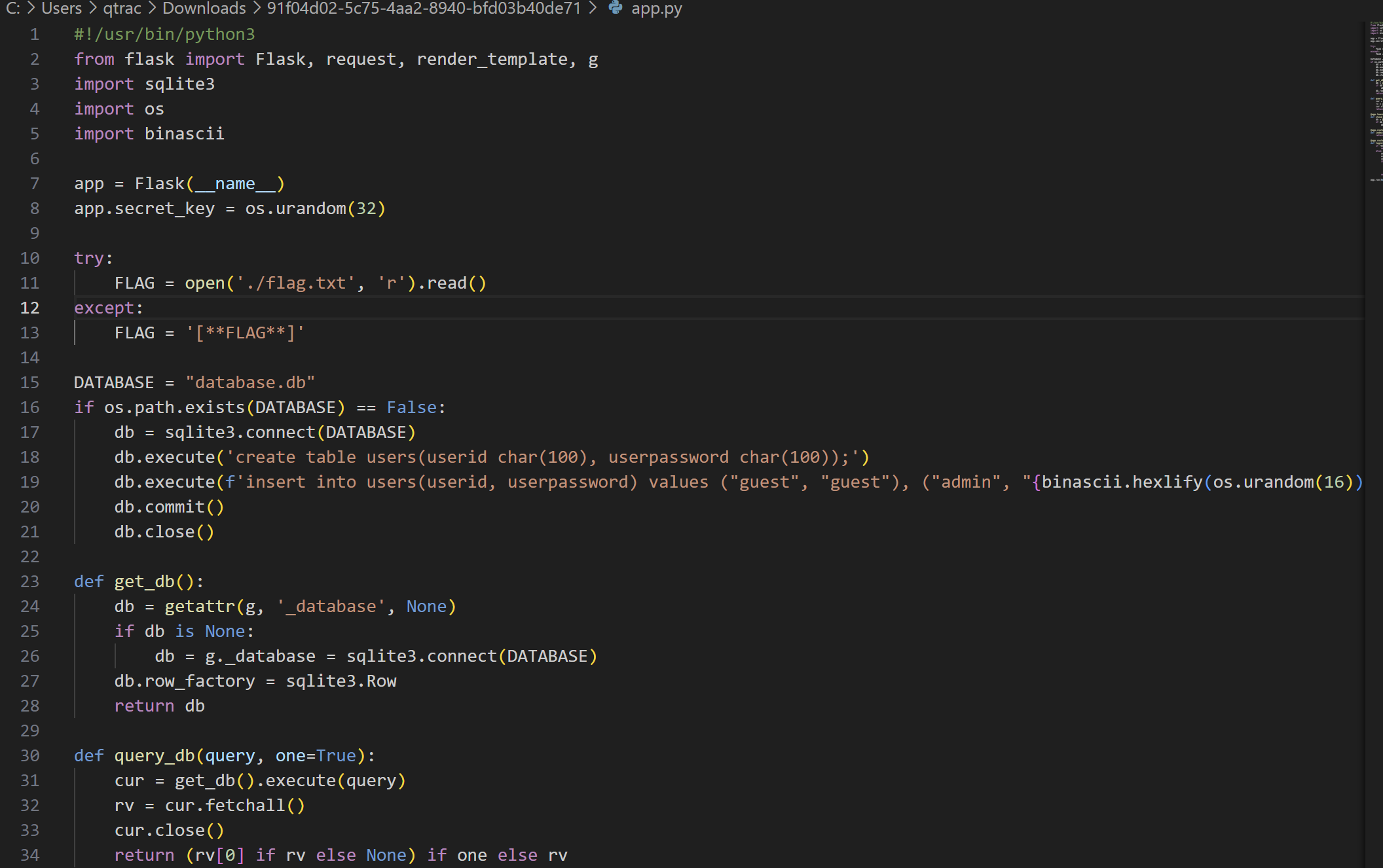Click the './flag.txt' string on line 11

pos(295,283)
